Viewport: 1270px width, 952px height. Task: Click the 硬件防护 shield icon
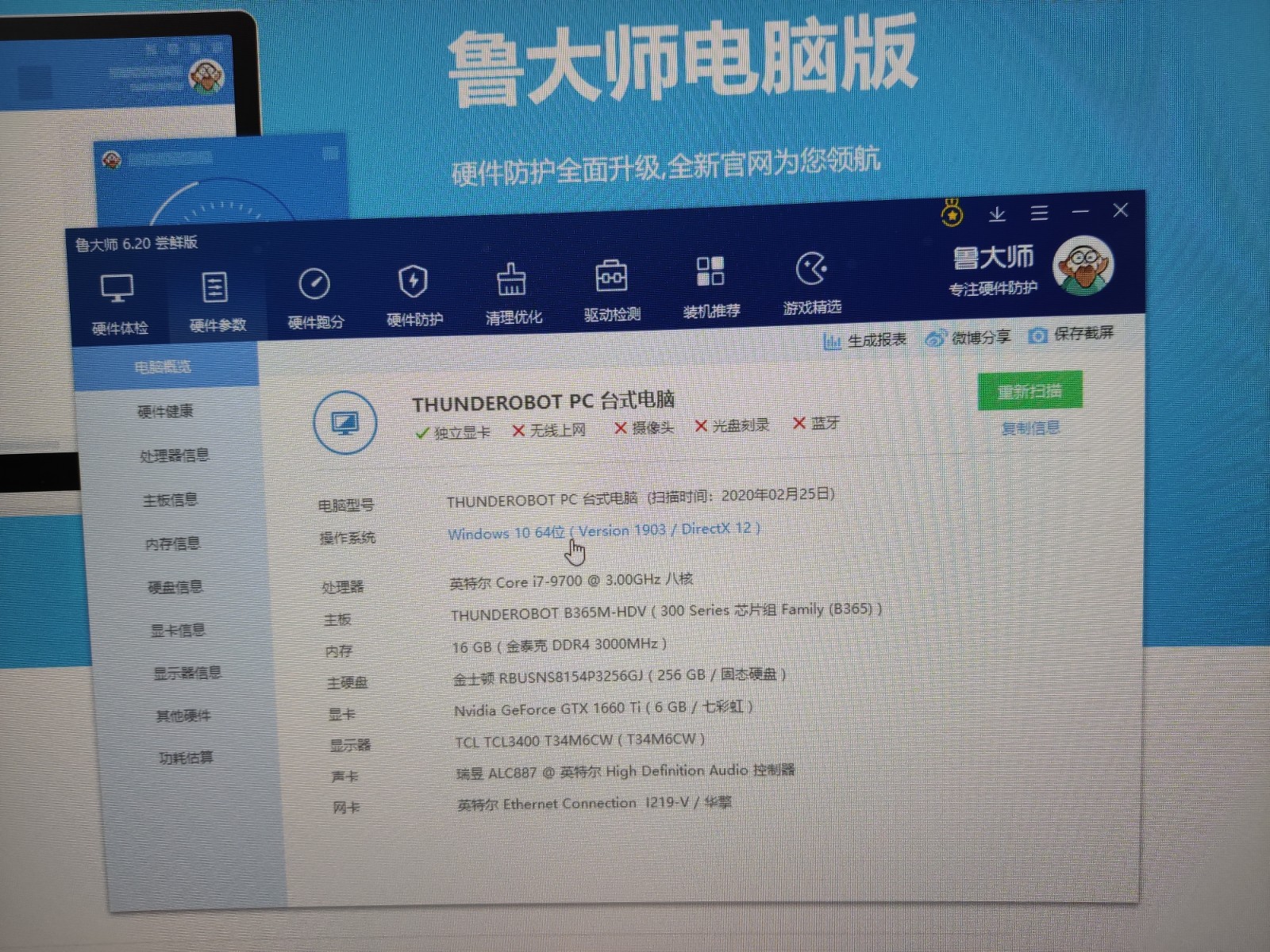[x=413, y=282]
